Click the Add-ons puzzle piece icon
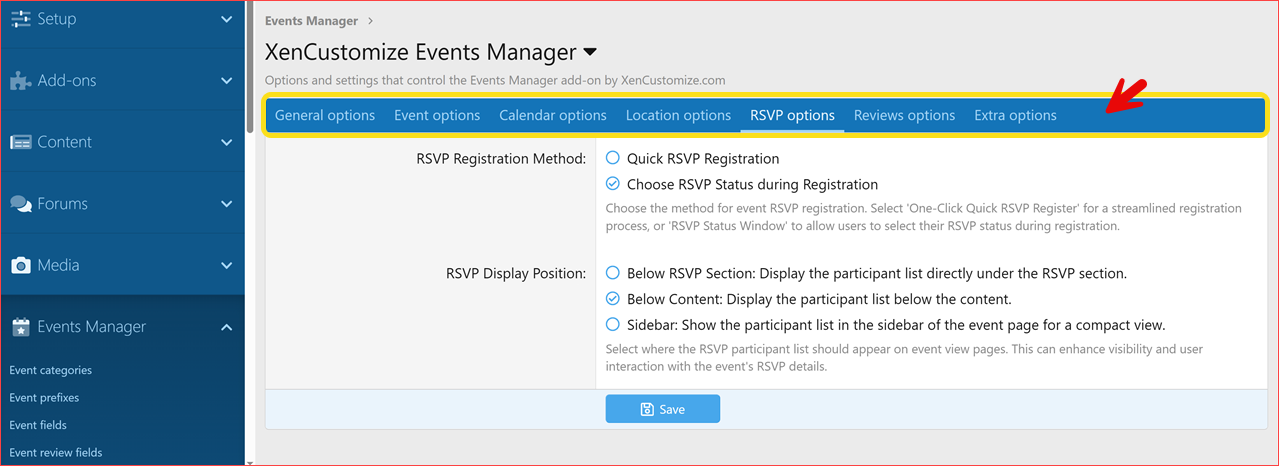This screenshot has width=1279, height=466. click(x=20, y=81)
